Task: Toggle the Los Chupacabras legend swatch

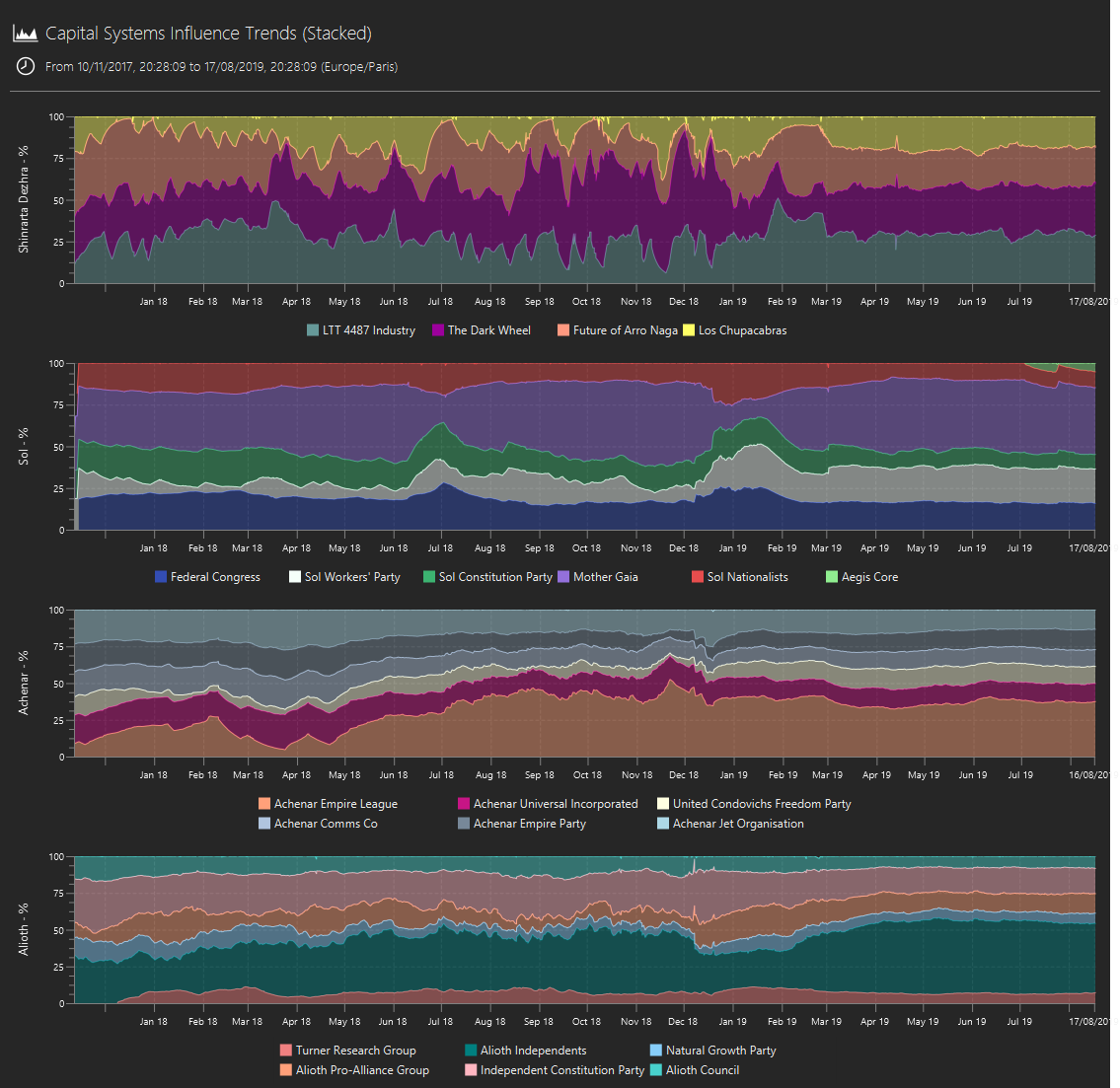Action: [689, 330]
